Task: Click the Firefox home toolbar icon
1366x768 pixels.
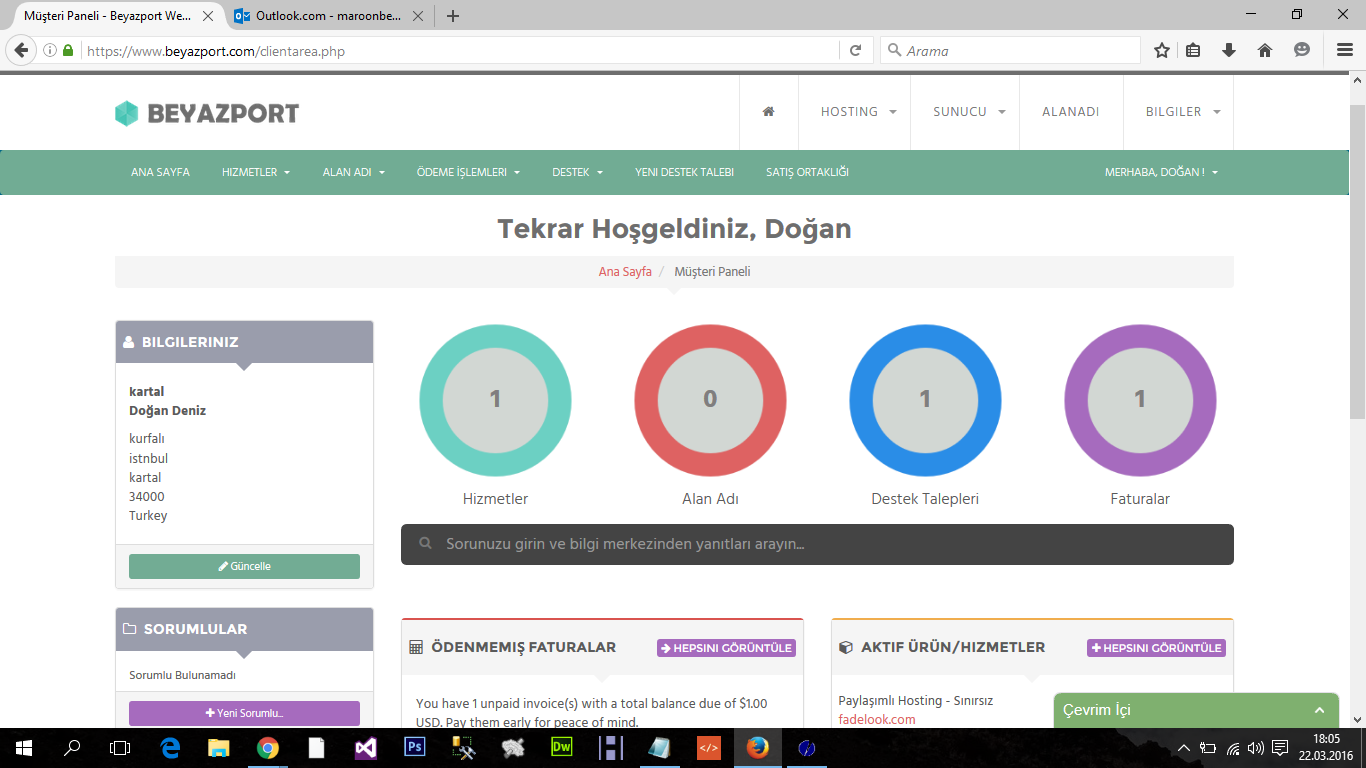Action: 1265,50
